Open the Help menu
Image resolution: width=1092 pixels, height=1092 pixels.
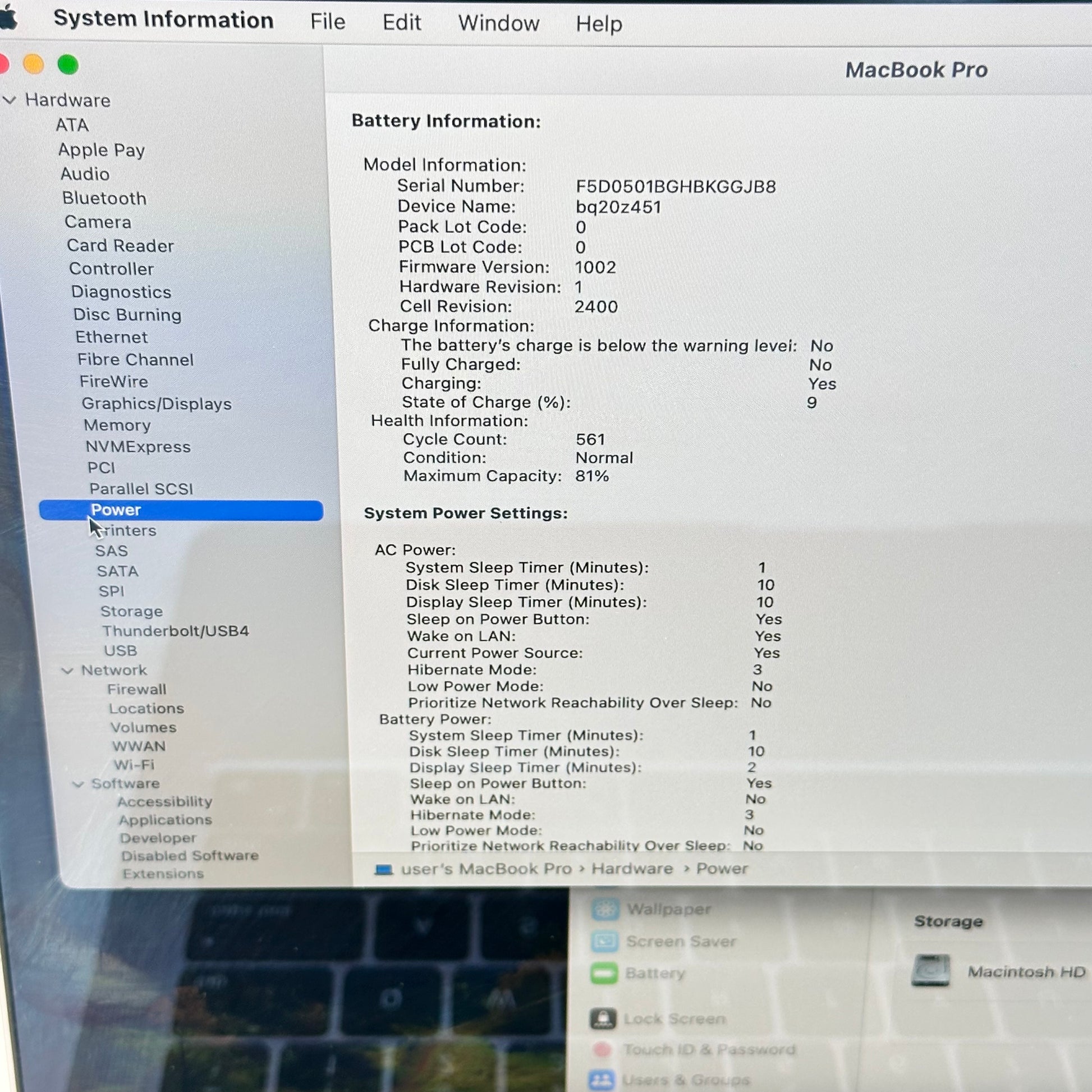(x=599, y=24)
